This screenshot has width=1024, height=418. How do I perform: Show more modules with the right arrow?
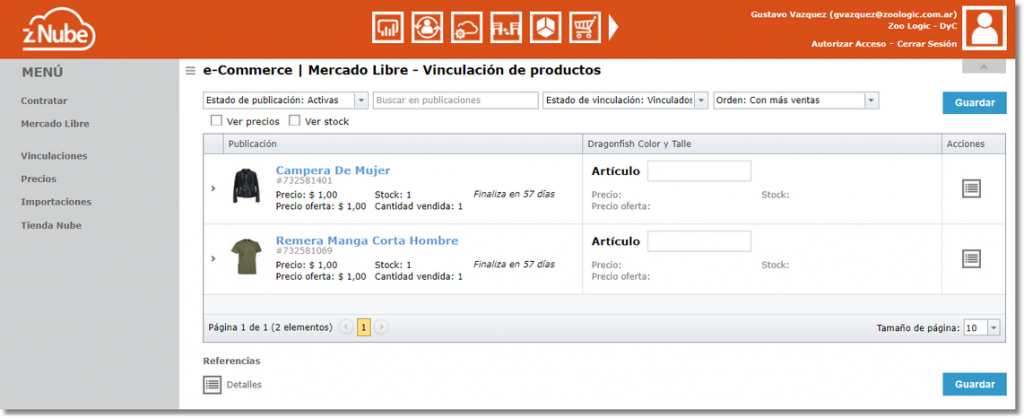click(x=613, y=27)
